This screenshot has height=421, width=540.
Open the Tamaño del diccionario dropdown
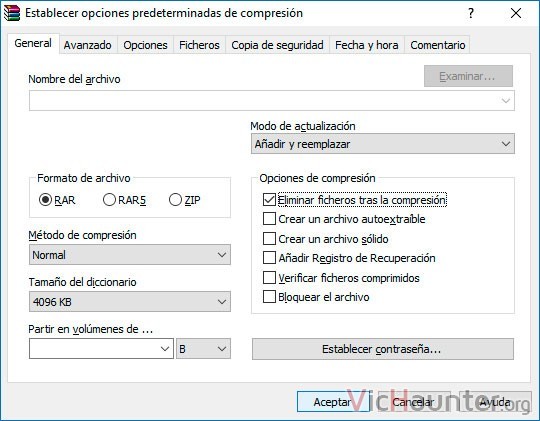pos(130,302)
